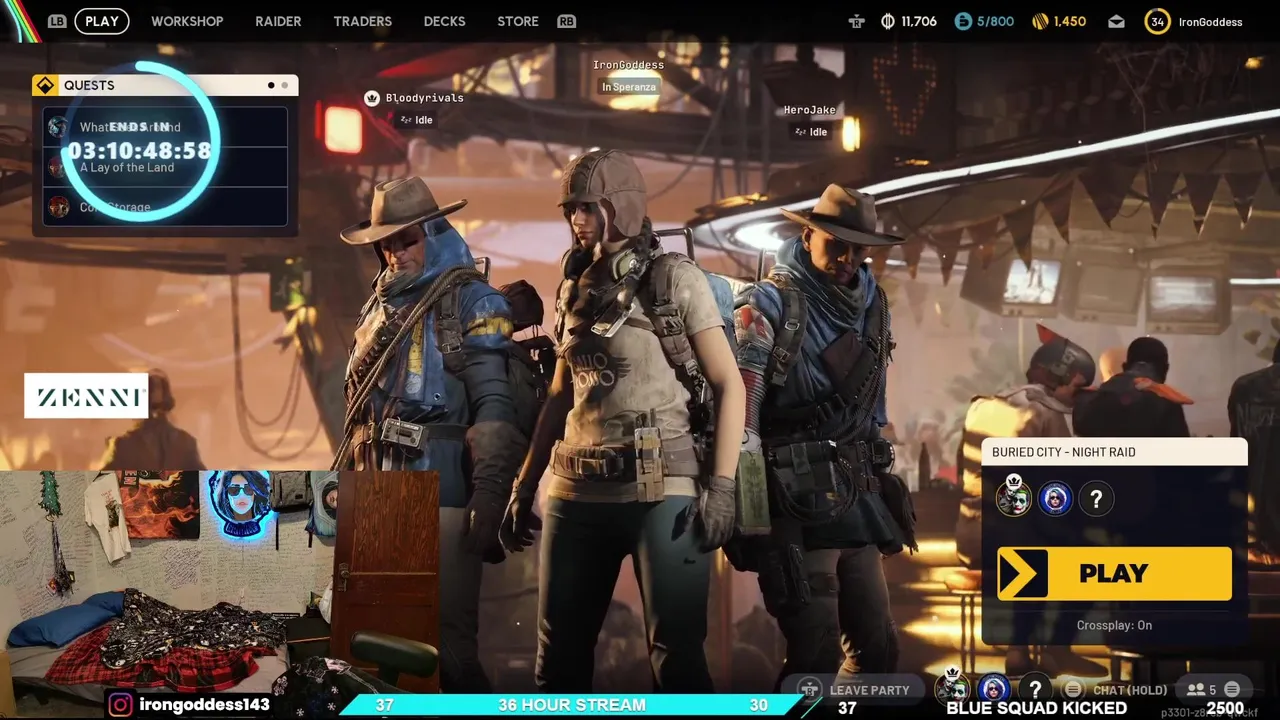1280x720 pixels.
Task: Open the DECKS tab
Action: 444,21
